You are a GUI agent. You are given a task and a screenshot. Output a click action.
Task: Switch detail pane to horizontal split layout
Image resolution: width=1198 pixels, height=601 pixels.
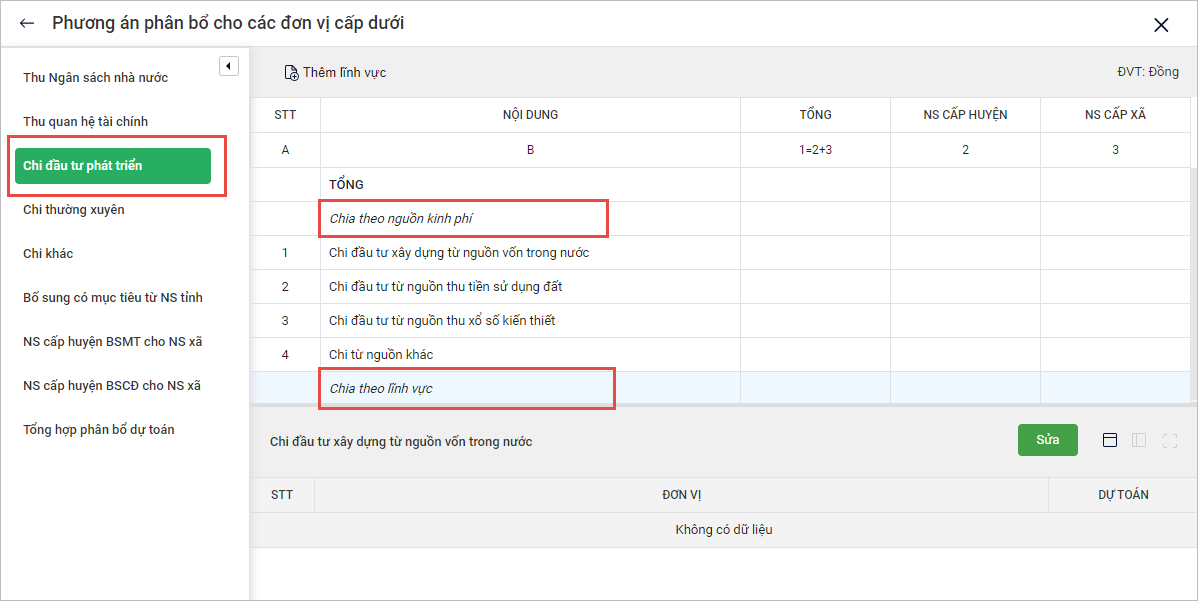point(1109,441)
